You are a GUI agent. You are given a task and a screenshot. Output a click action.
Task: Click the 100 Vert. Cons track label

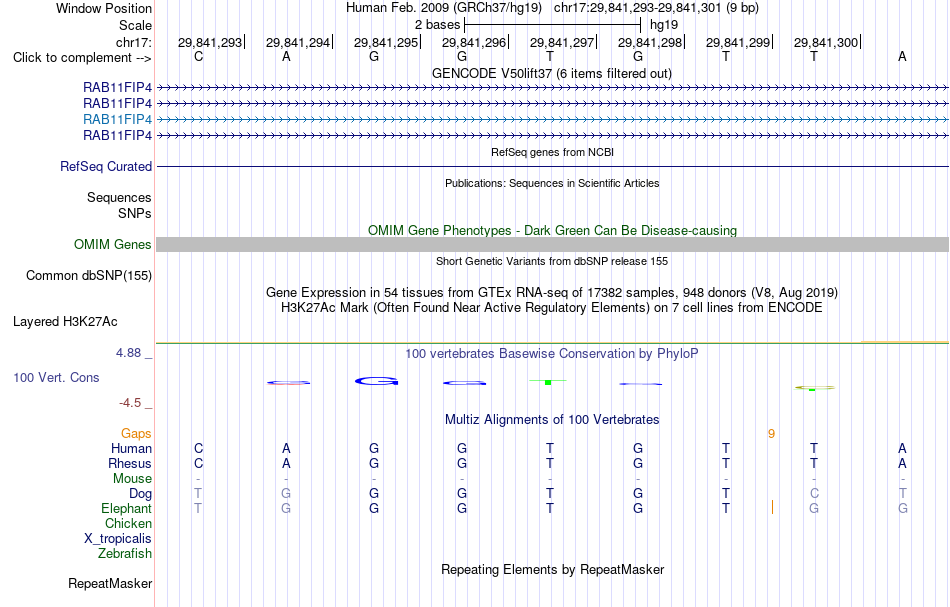coord(56,378)
